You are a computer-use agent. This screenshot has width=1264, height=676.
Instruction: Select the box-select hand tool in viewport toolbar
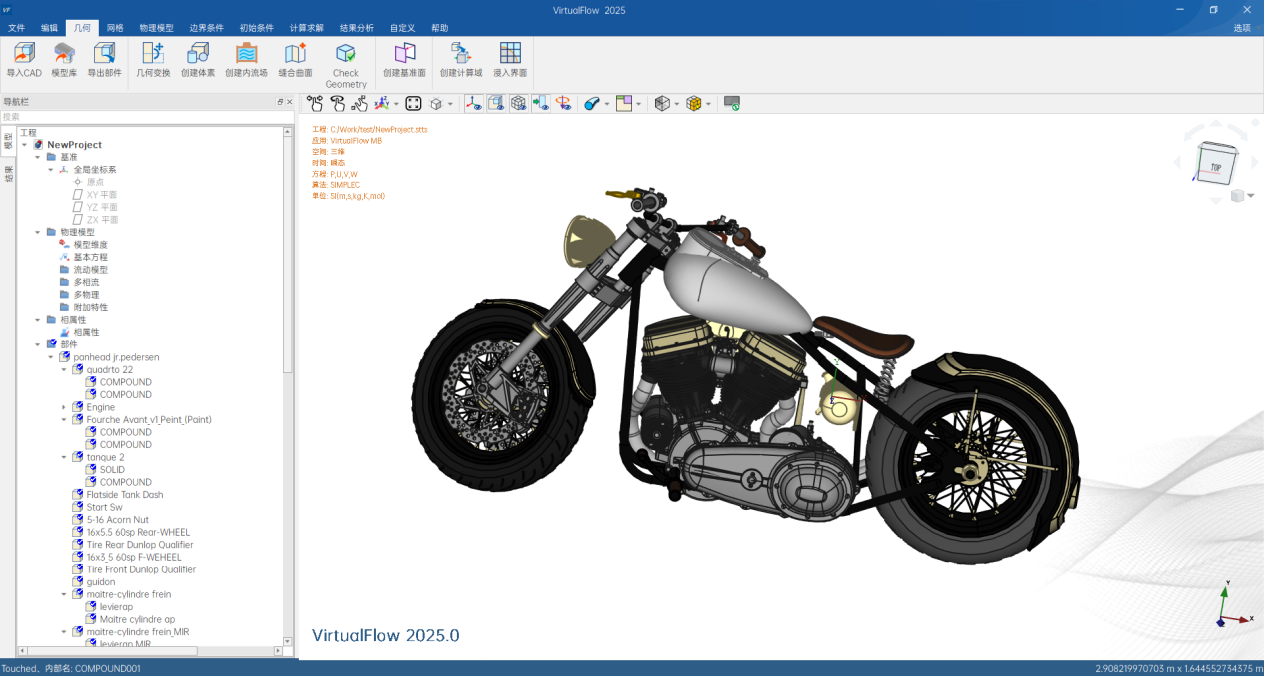tap(359, 103)
